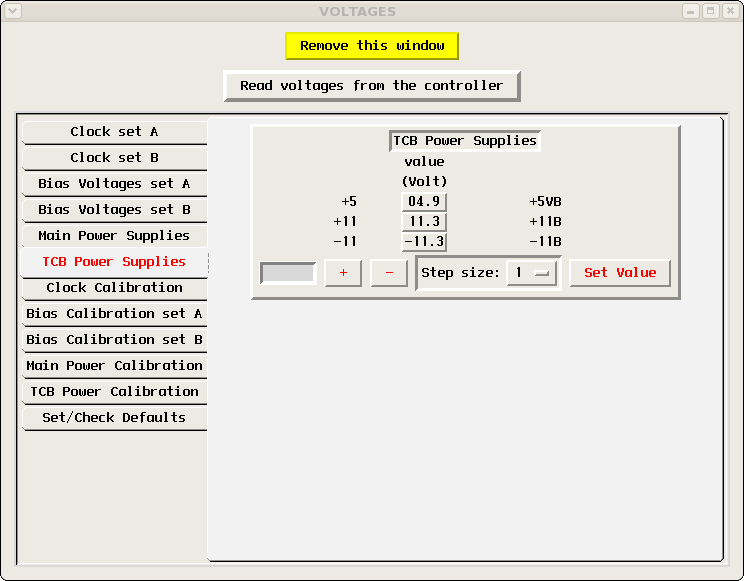Increase value with the red plus button
This screenshot has height=581, width=744.
click(x=343, y=273)
